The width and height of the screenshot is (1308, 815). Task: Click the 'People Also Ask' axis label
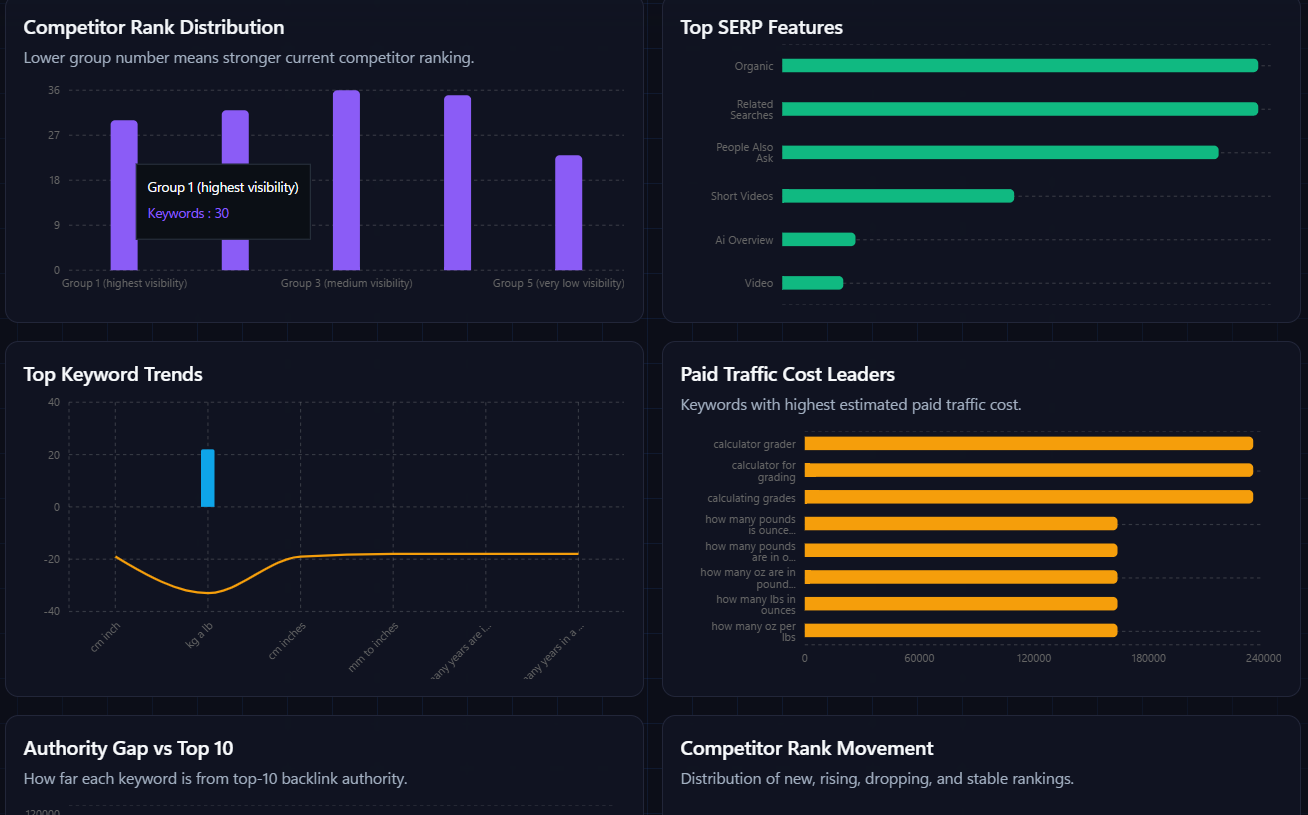[745, 153]
